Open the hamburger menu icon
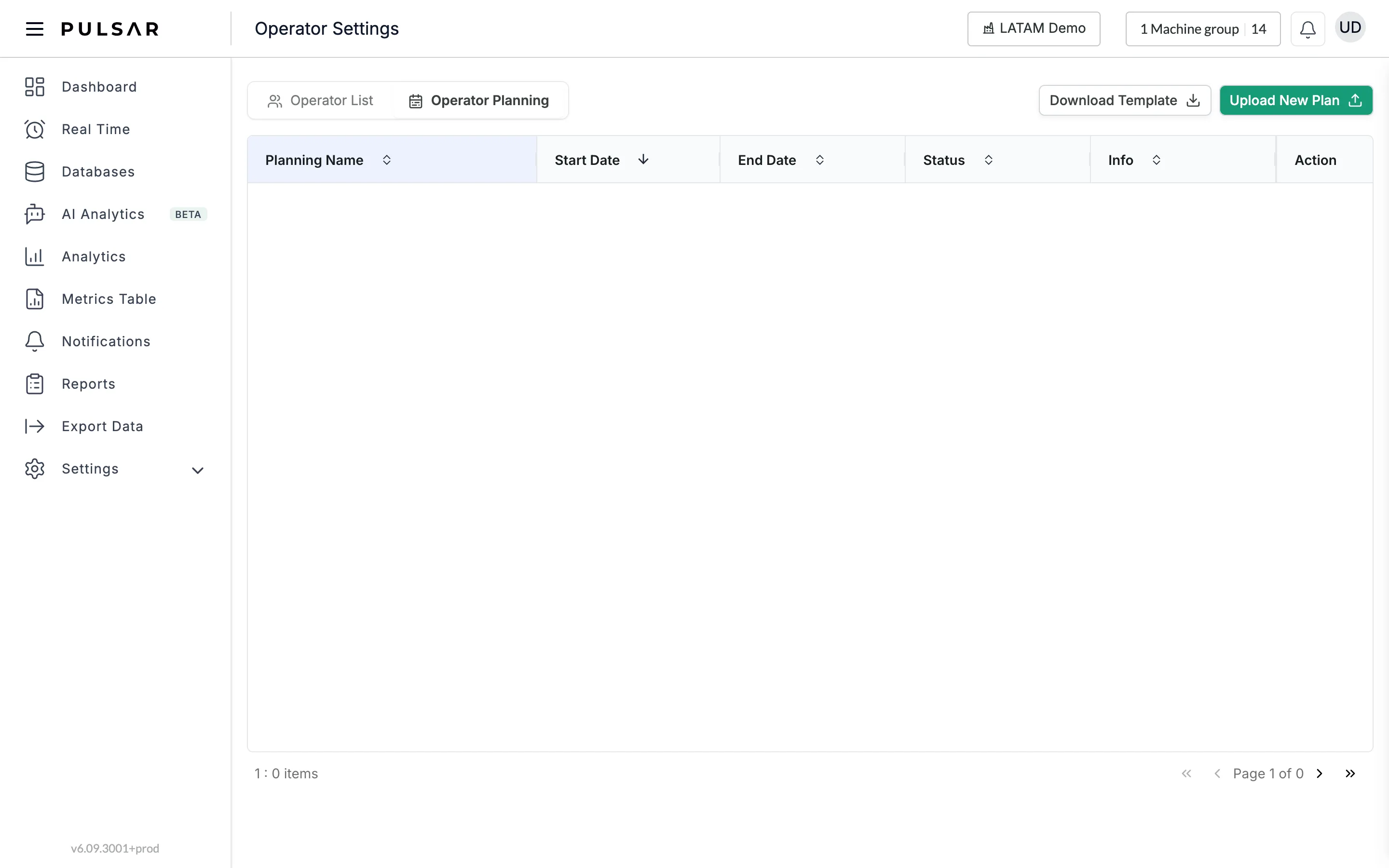The height and width of the screenshot is (868, 1389). click(x=34, y=29)
